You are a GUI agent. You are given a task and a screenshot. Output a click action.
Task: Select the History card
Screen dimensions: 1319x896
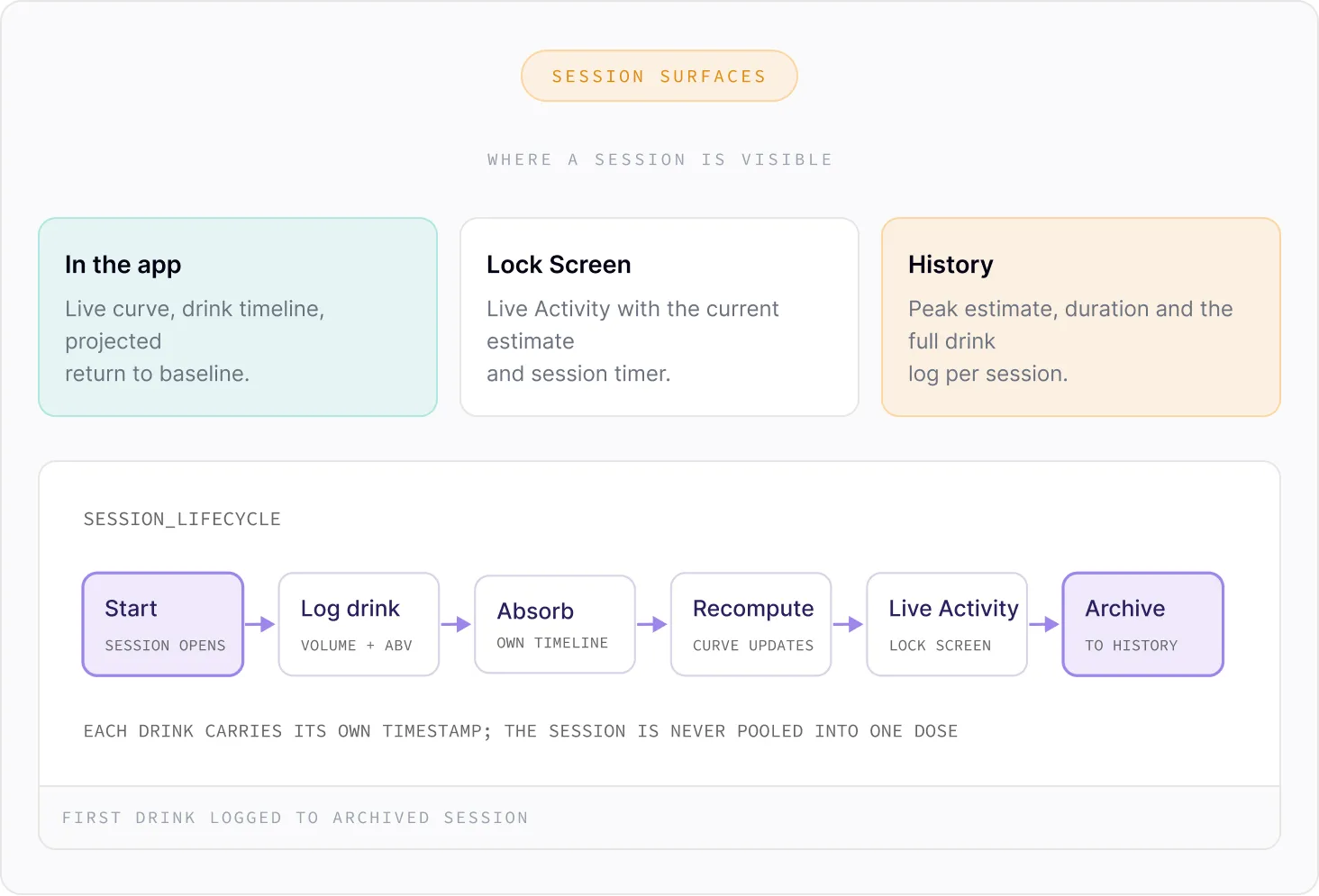coord(1081,317)
